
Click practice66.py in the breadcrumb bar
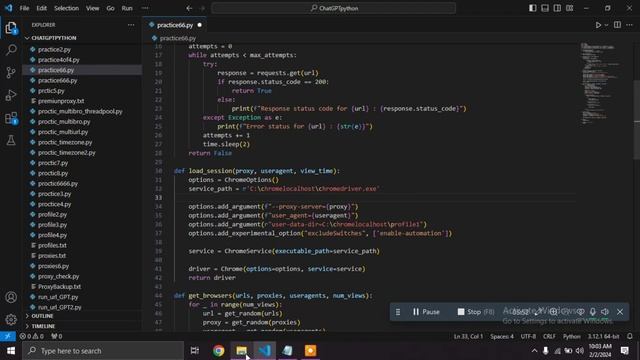click(x=178, y=38)
